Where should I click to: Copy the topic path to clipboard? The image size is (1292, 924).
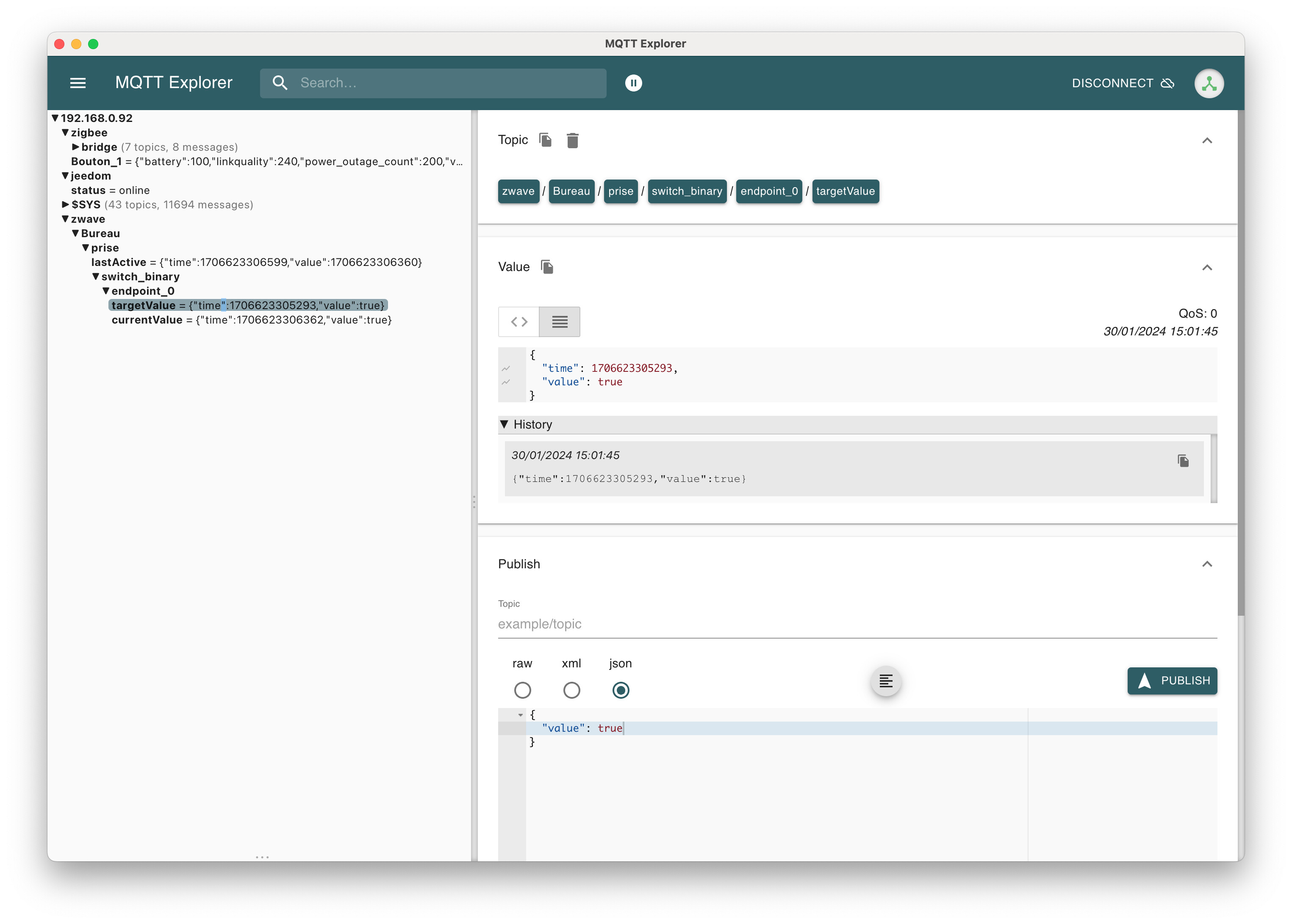pos(545,140)
